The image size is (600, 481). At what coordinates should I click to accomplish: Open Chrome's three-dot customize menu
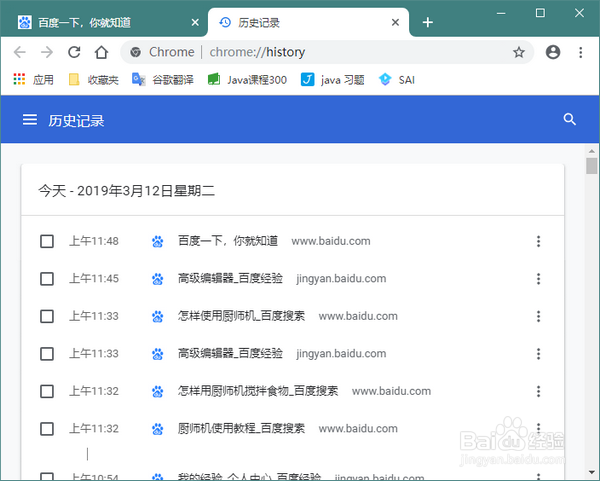580,52
